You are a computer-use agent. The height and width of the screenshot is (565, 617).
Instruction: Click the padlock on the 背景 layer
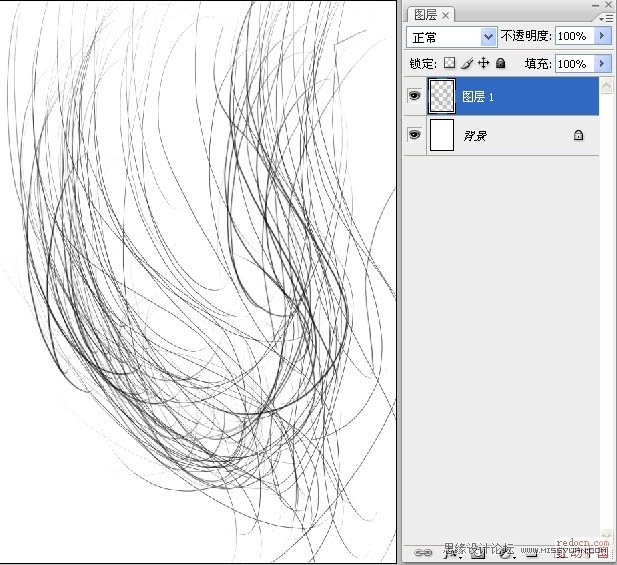click(578, 135)
